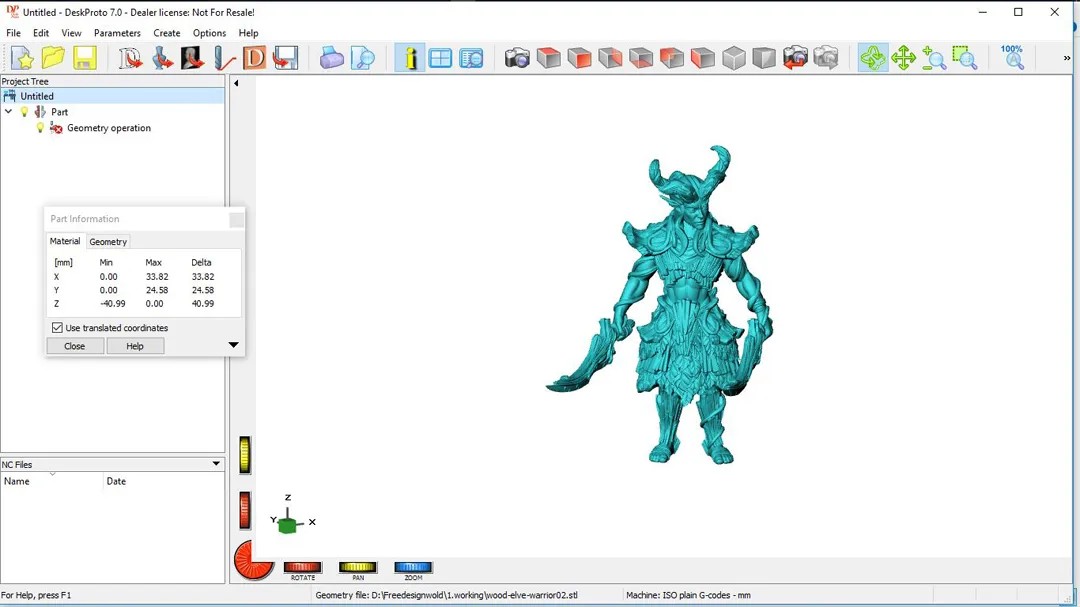Show more toolbar buttons via the » chevron
Screen dimensions: 1080x607
(x=1067, y=58)
